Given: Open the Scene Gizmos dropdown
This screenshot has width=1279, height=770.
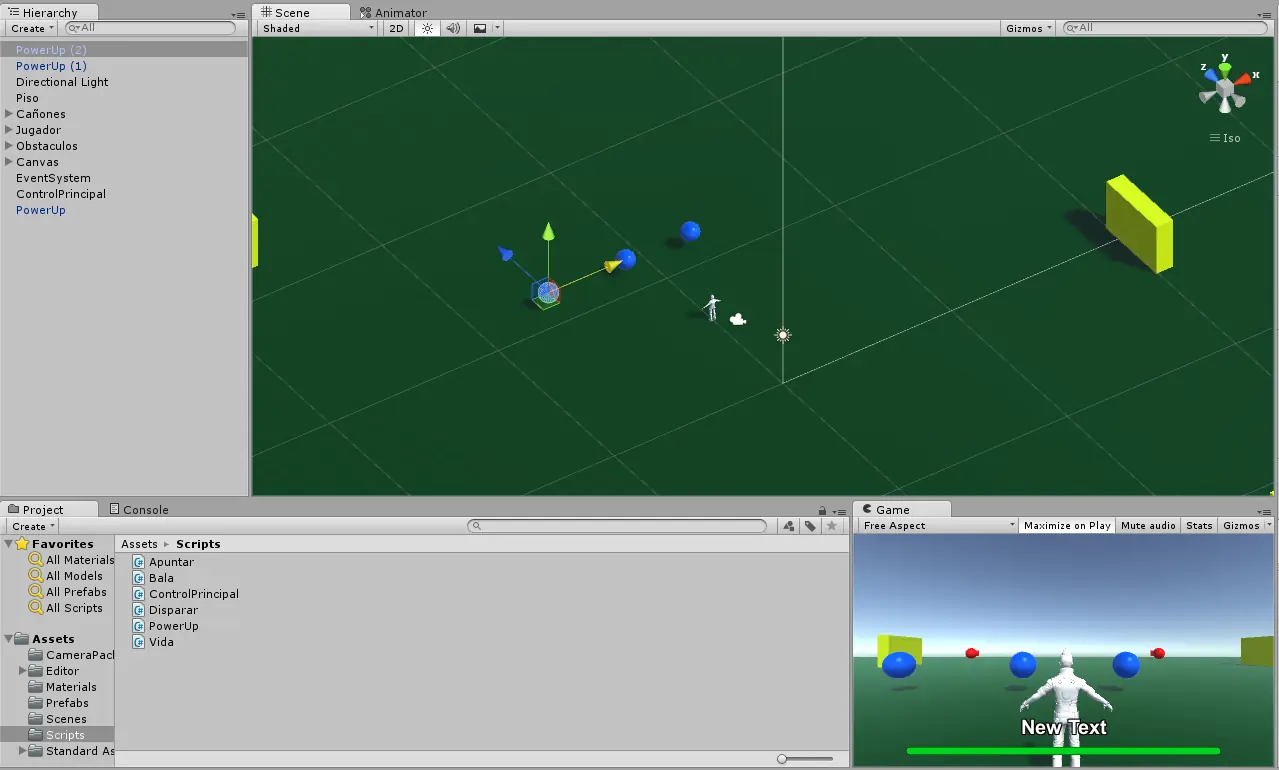Looking at the screenshot, I should coord(1028,28).
